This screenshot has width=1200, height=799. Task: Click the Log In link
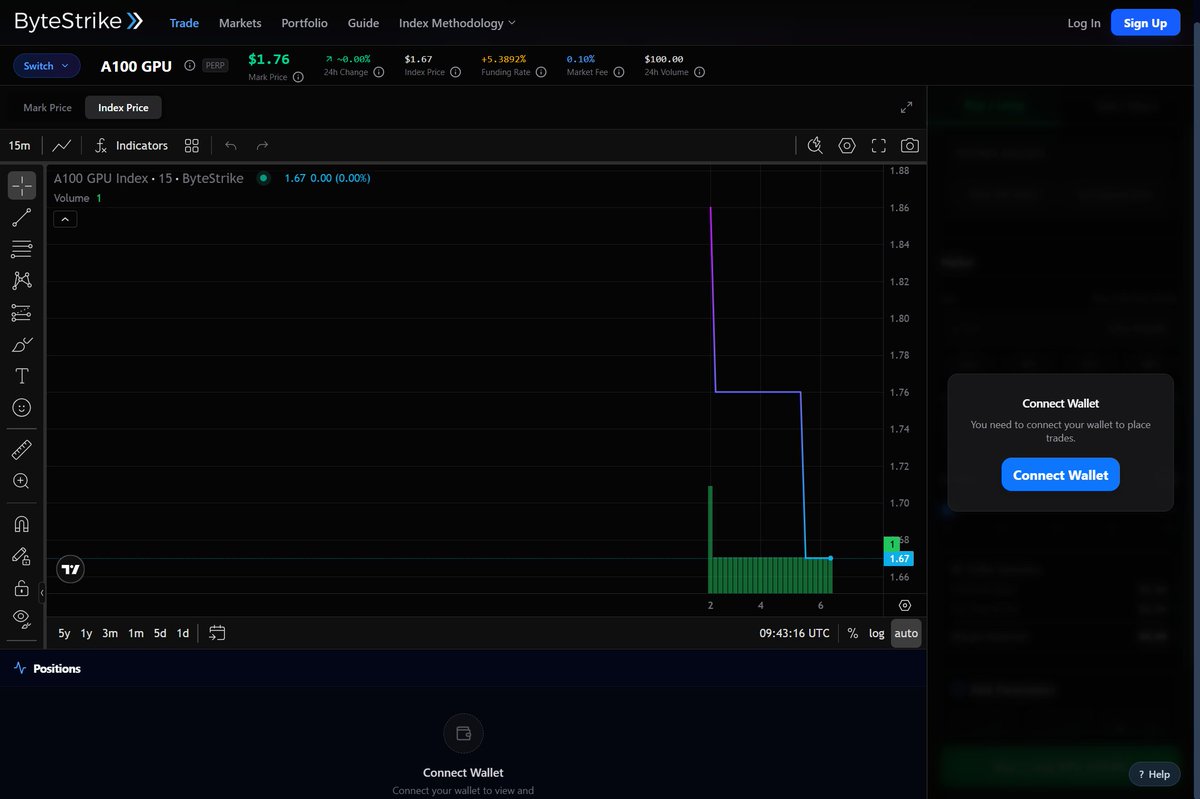(1084, 23)
